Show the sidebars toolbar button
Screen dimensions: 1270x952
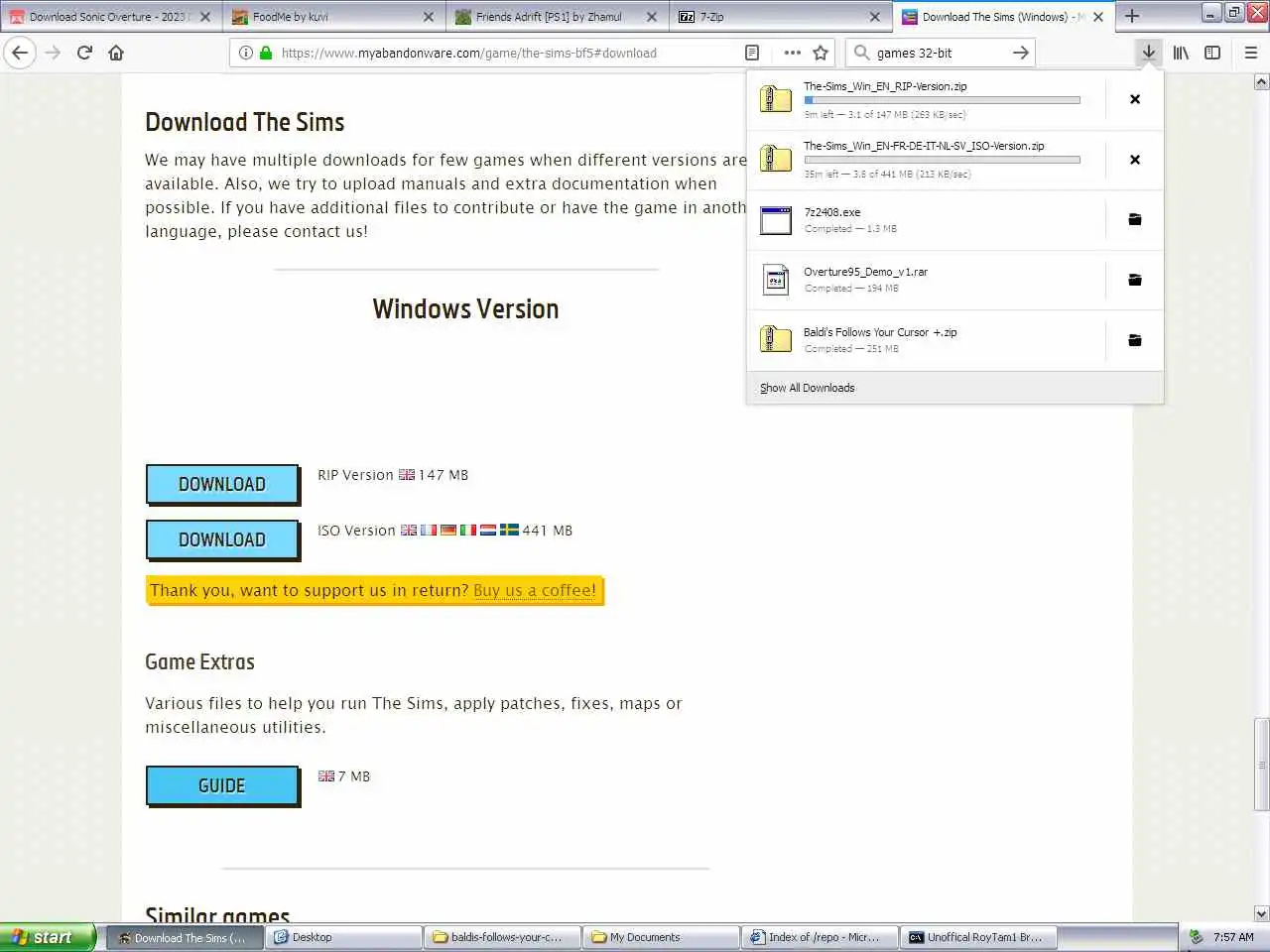click(1212, 53)
